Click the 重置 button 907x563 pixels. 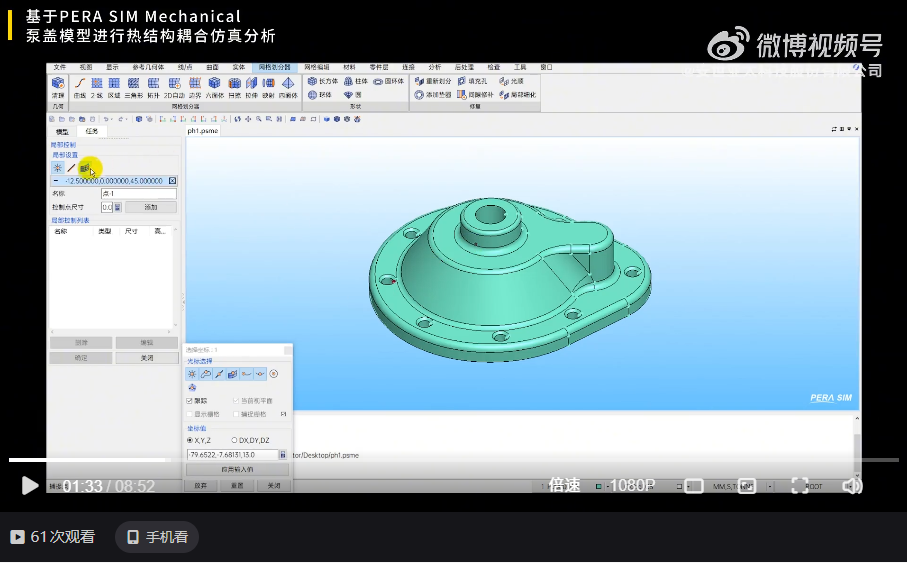coord(237,486)
